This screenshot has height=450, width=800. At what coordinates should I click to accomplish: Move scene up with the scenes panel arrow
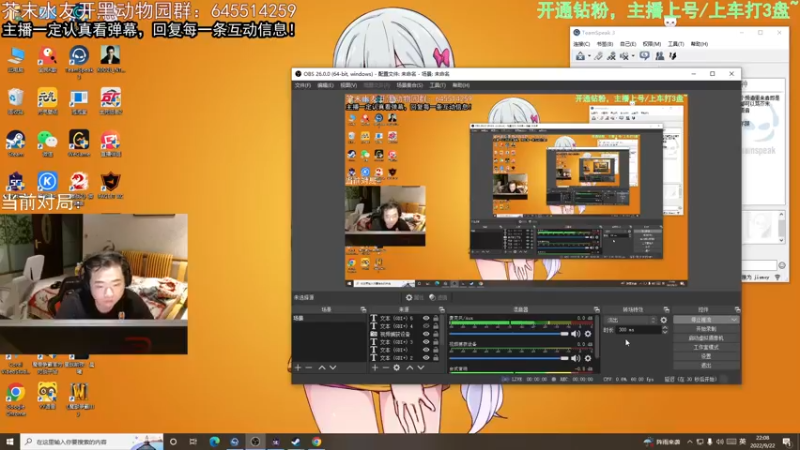pos(322,368)
